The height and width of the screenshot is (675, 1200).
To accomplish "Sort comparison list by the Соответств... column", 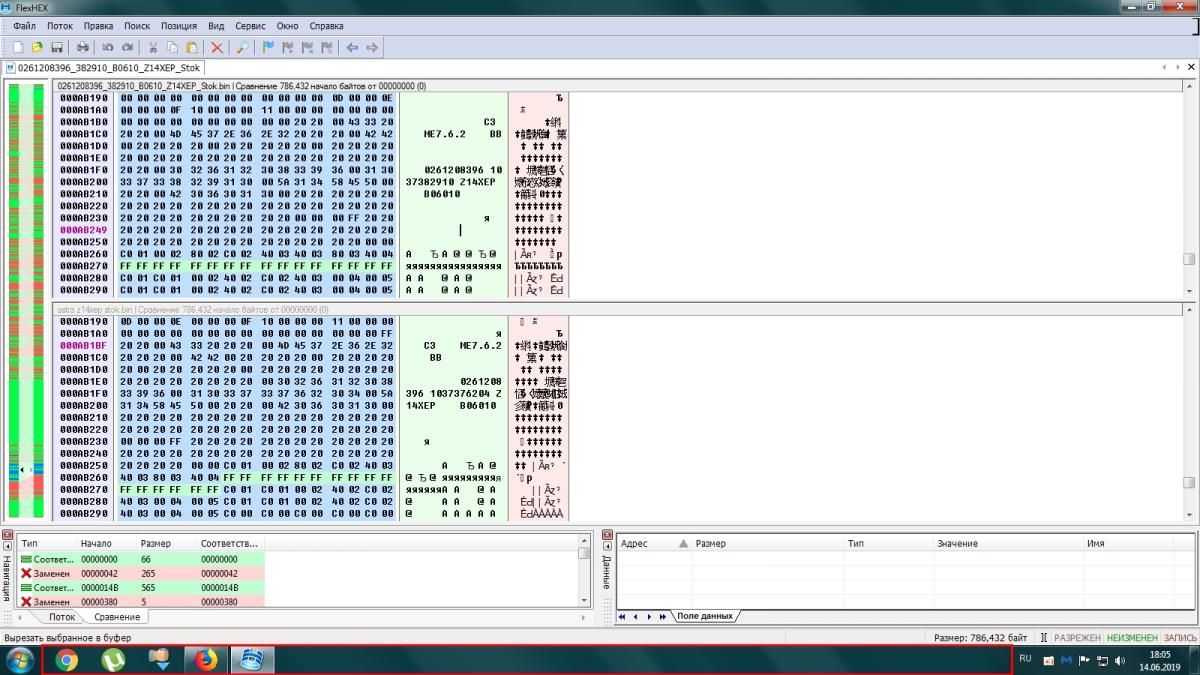I will point(230,543).
